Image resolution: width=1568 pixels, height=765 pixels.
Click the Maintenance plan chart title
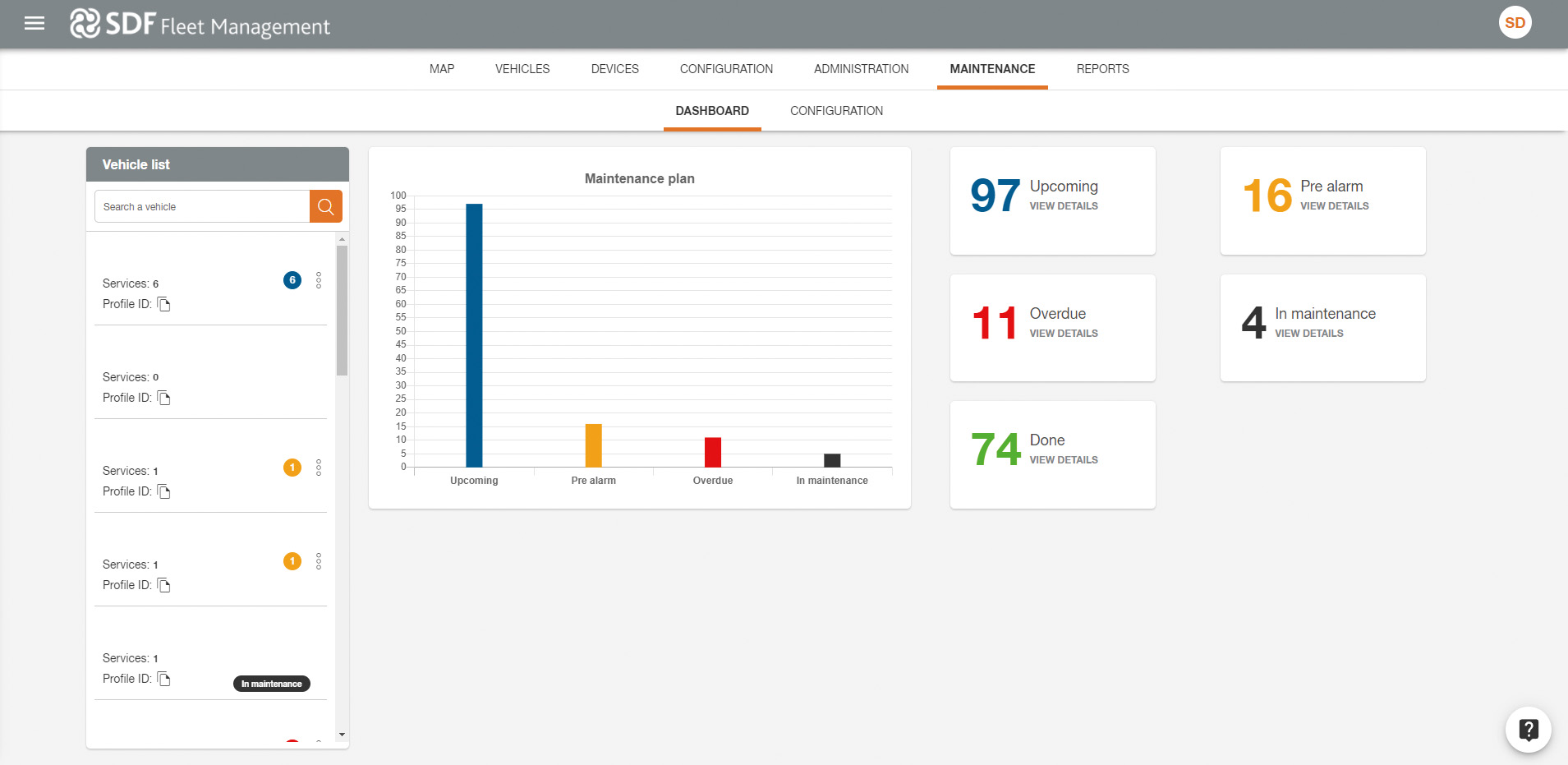[x=640, y=178]
